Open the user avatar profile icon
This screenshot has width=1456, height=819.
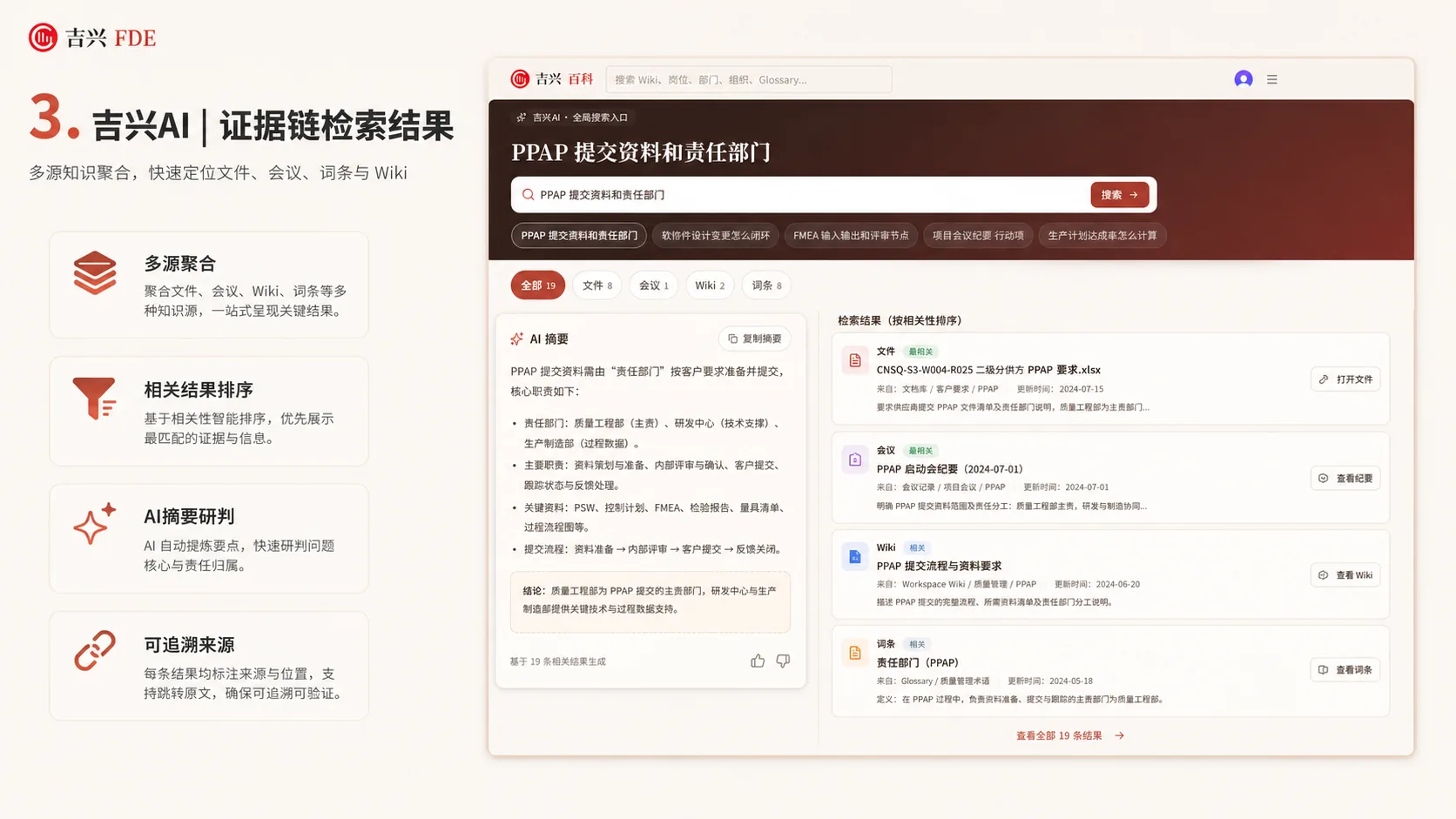1244,79
